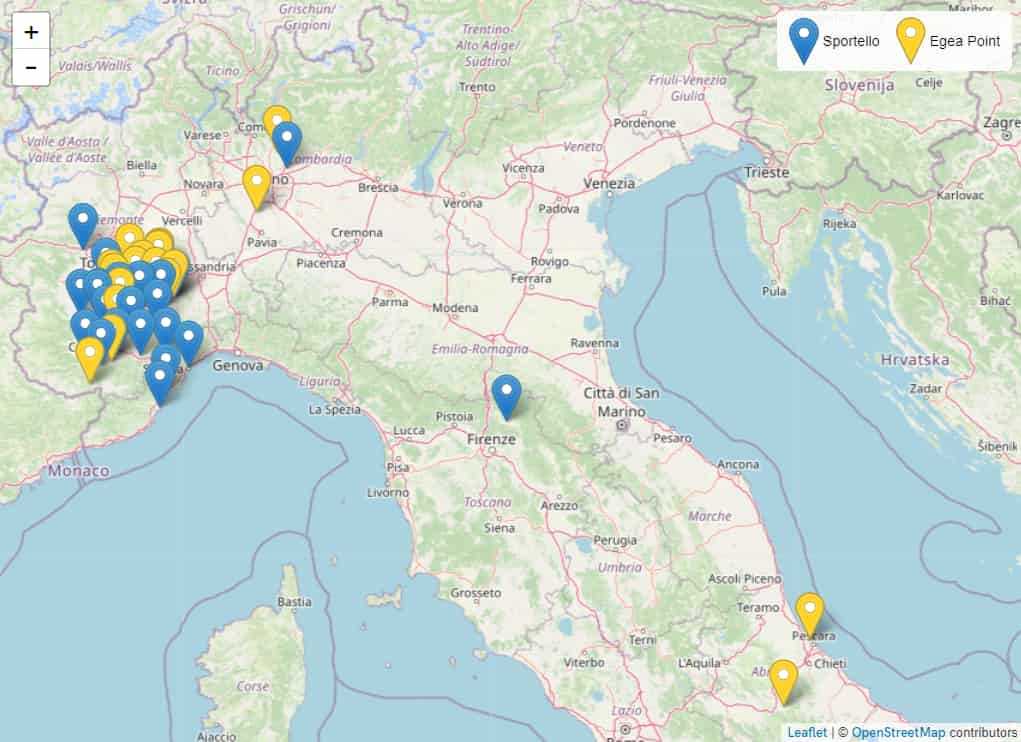1021x742 pixels.
Task: Click the Sportello legend label
Action: pos(851,41)
